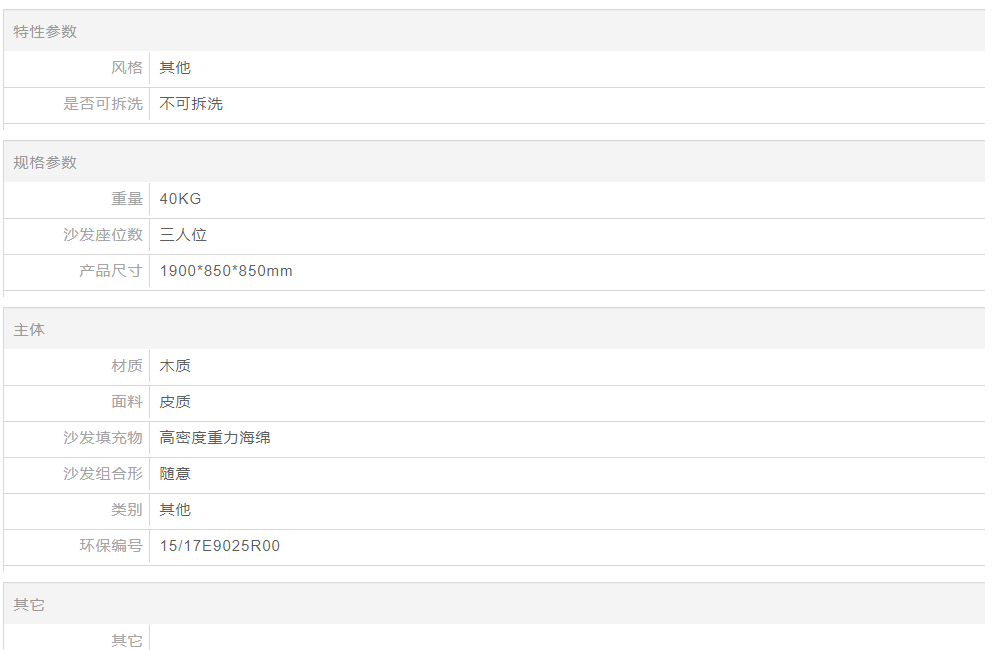Screen dimensions: 1008x650
Task: Click the 风格 row label
Action: click(127, 68)
